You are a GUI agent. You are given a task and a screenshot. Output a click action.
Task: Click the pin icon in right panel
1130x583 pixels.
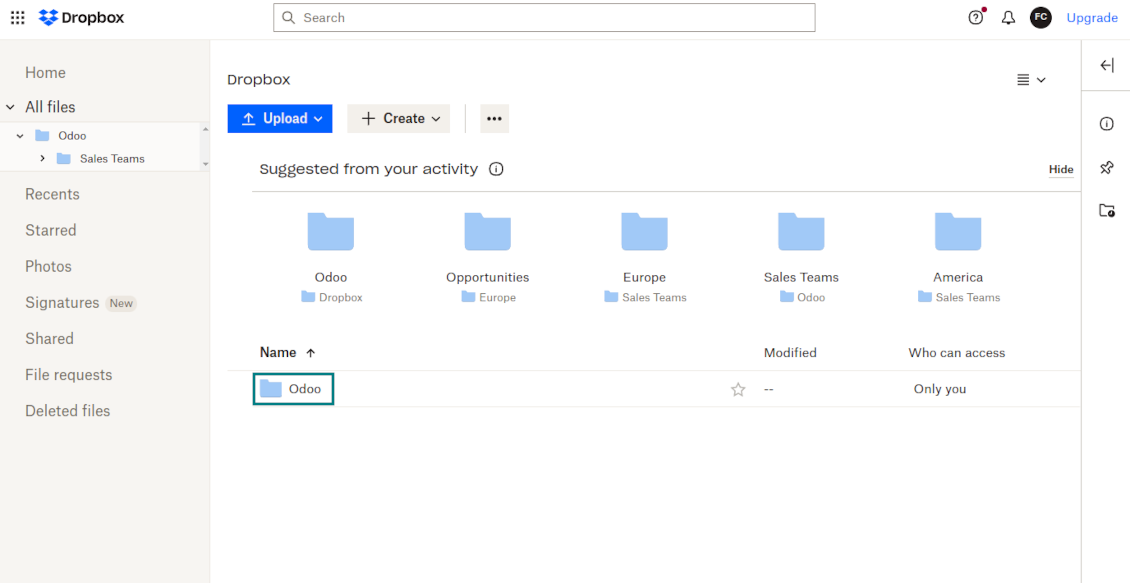pos(1107,167)
